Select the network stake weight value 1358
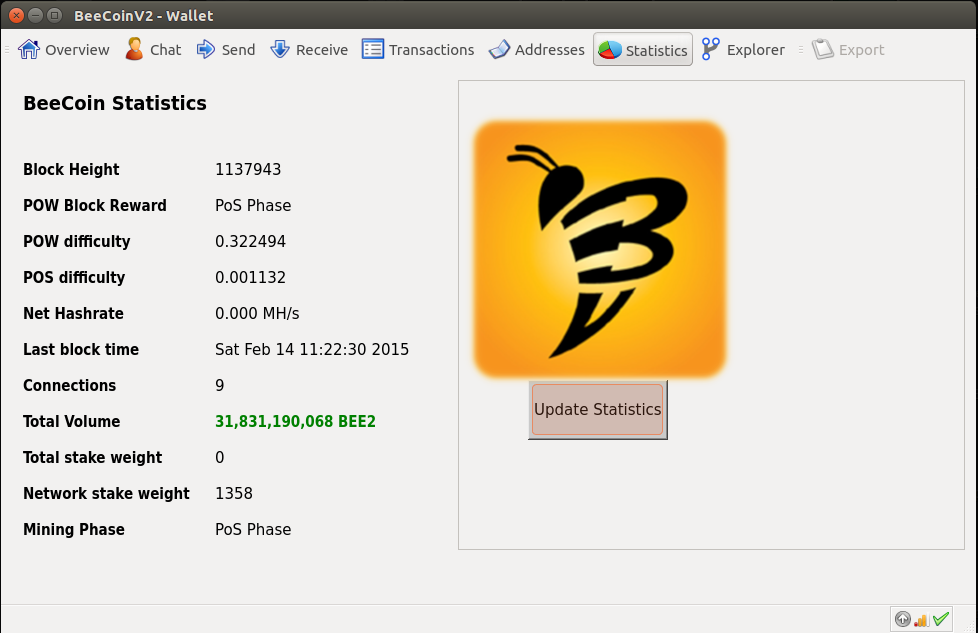The height and width of the screenshot is (633, 978). pos(234,494)
